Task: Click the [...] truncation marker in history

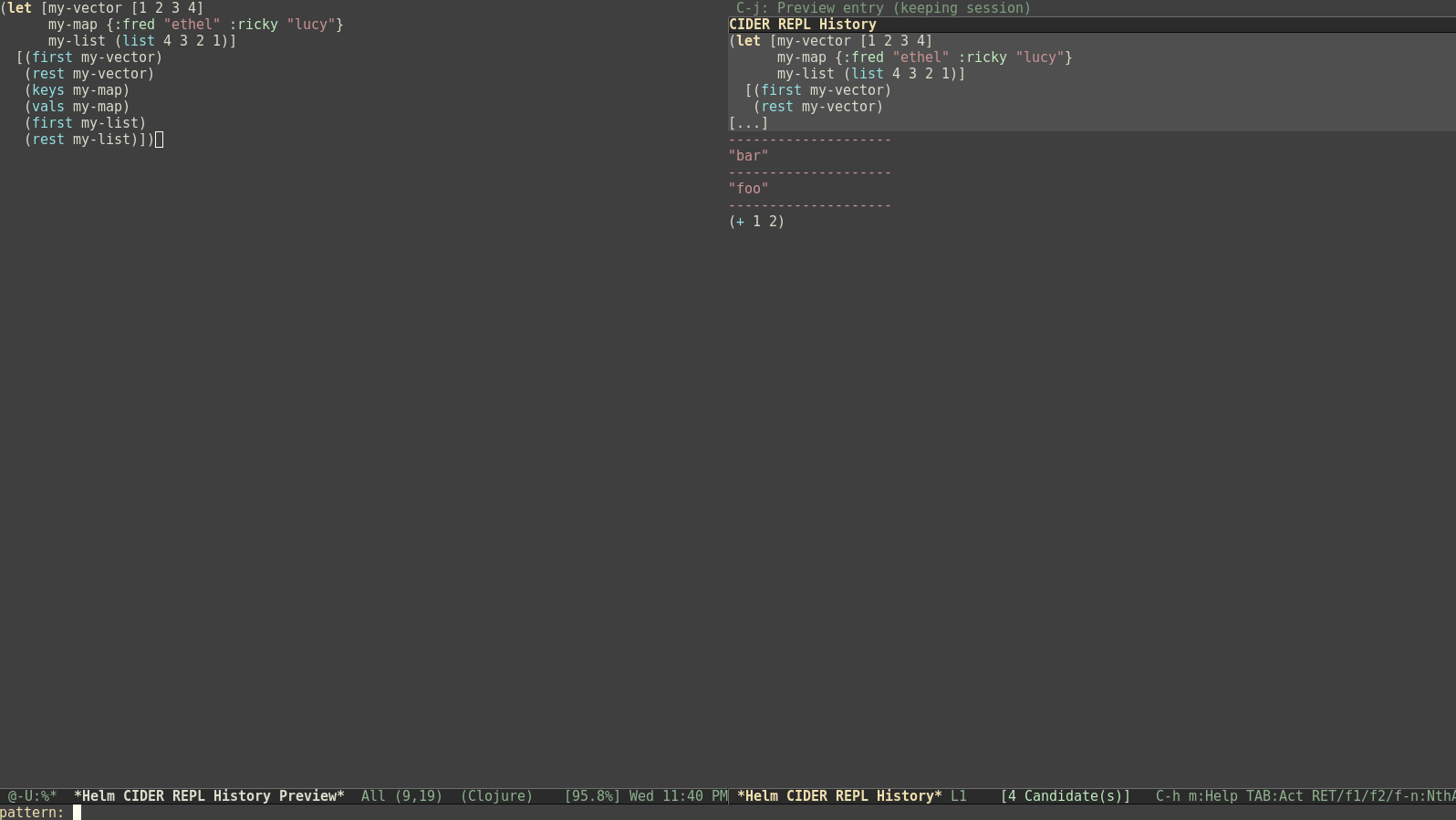Action: click(x=748, y=123)
